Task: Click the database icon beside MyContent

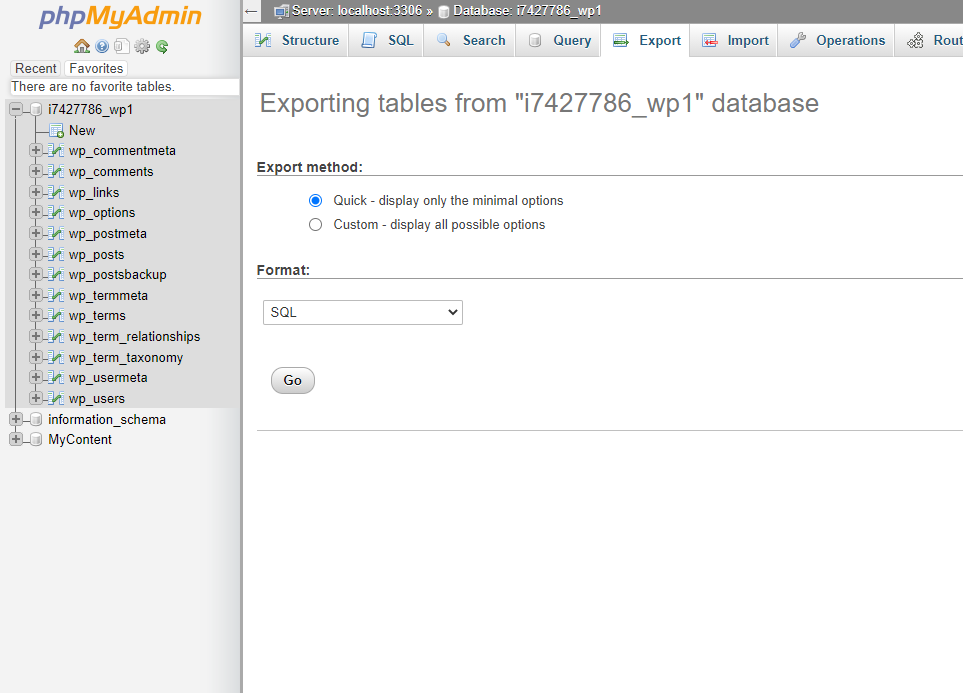Action: click(x=36, y=440)
